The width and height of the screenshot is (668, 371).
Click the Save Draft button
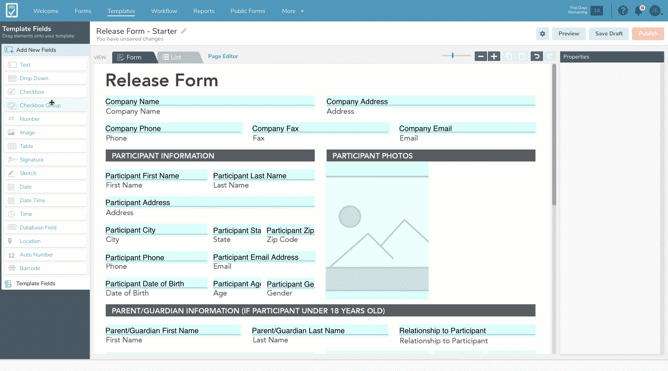click(609, 34)
